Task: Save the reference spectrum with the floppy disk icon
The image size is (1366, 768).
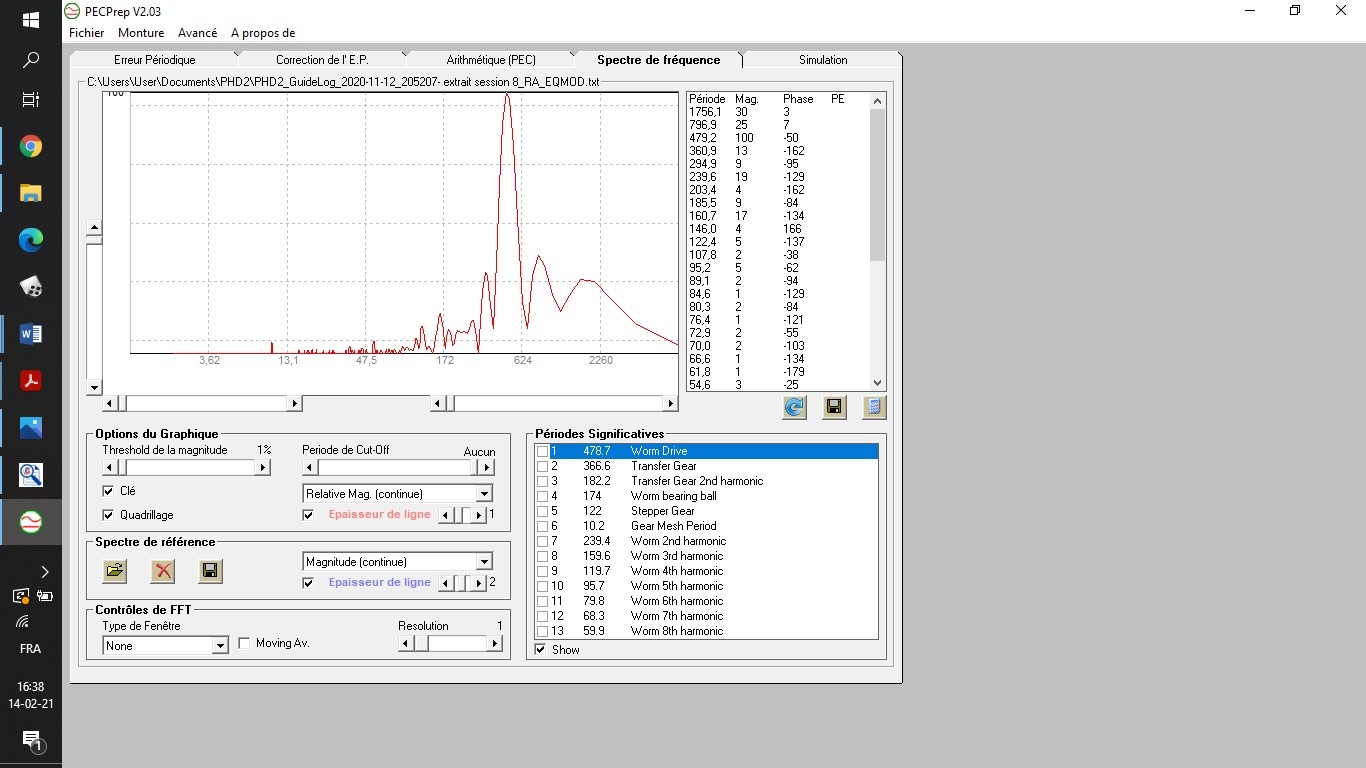Action: 210,571
